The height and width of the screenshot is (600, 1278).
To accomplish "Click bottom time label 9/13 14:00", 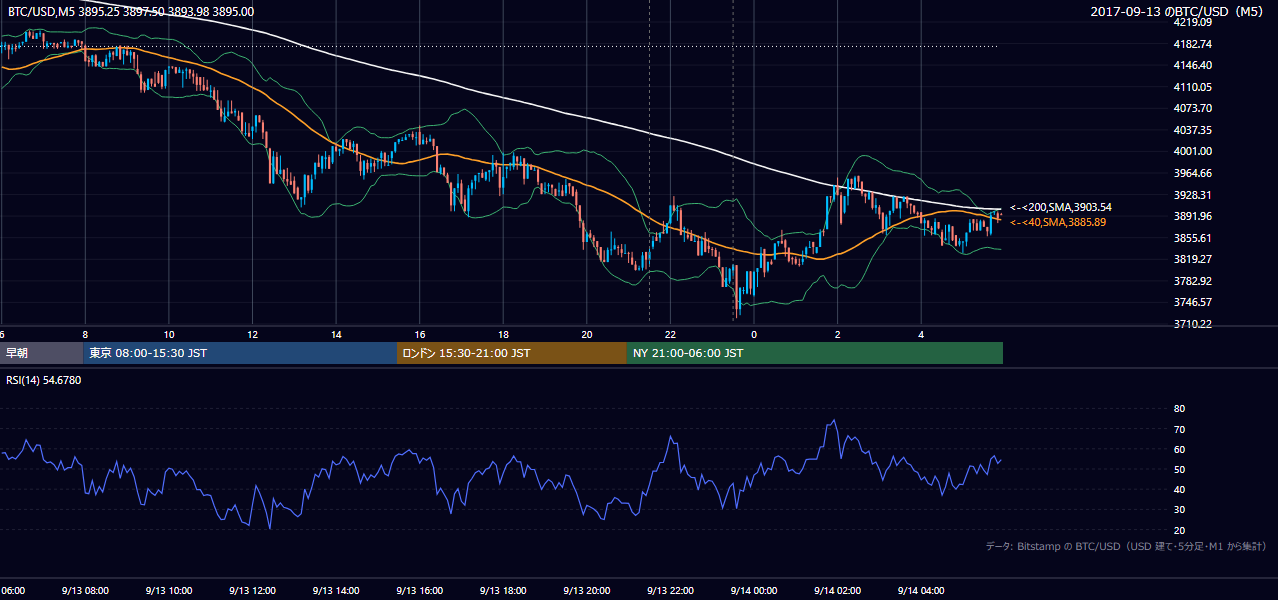I will 335,590.
